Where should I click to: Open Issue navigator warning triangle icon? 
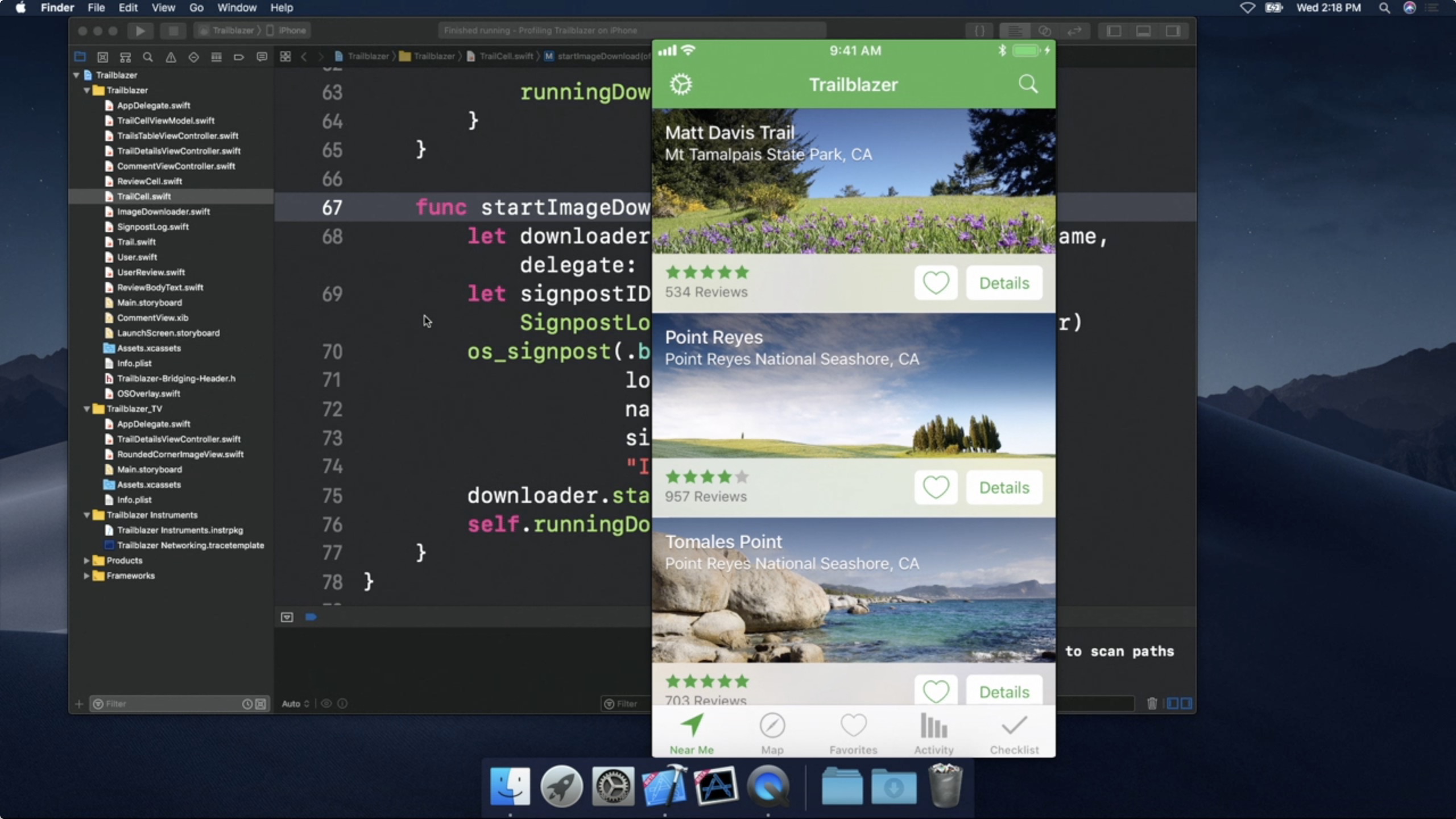(x=171, y=57)
